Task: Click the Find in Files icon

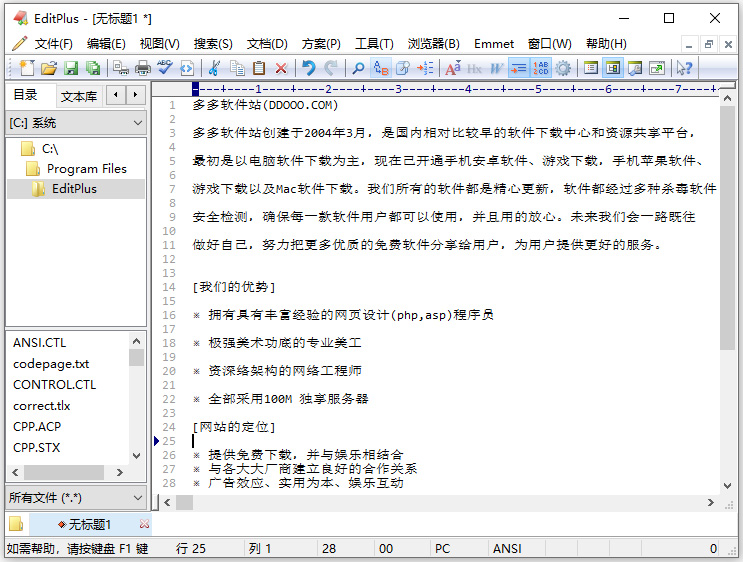Action: [403, 68]
